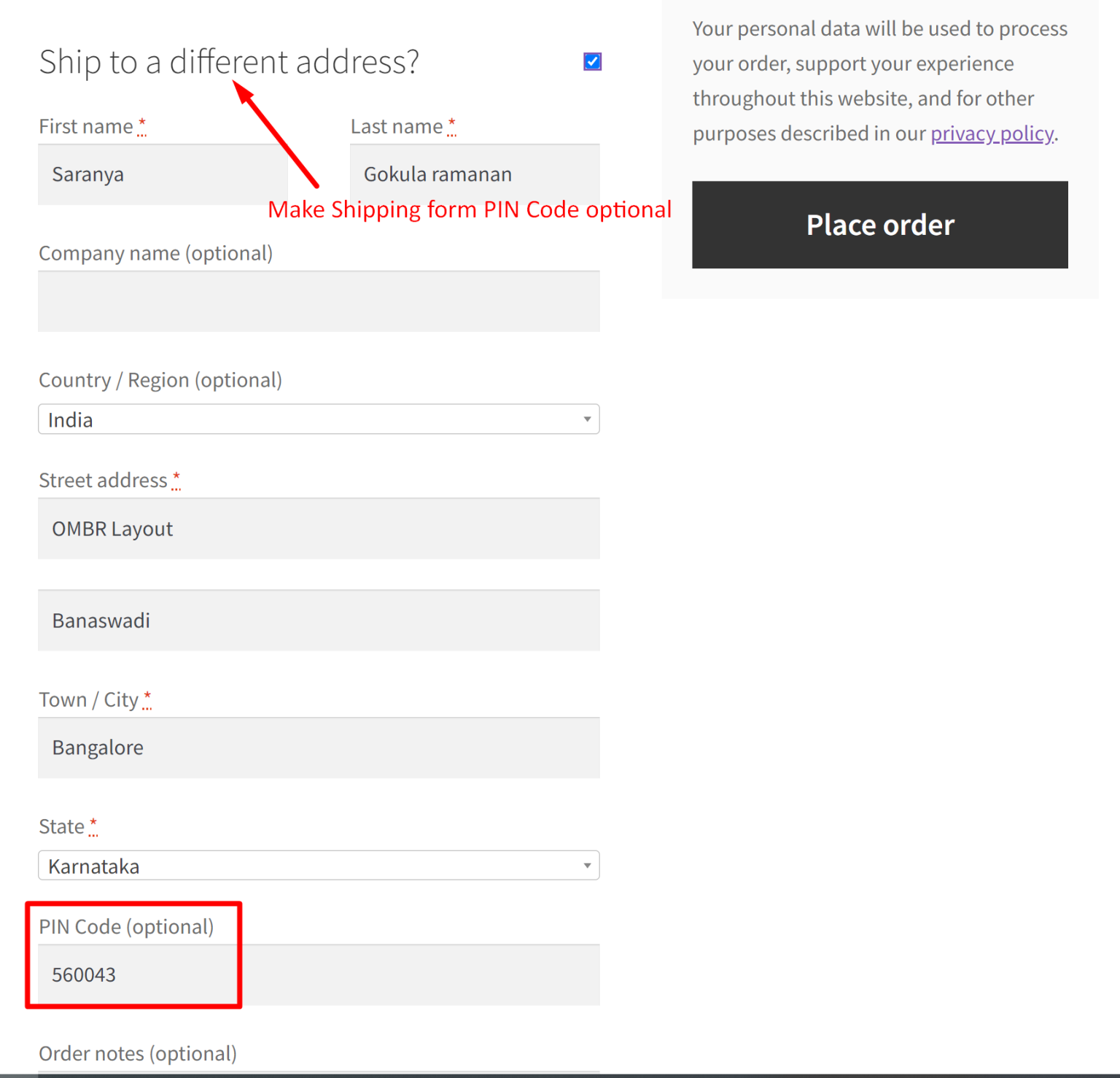Image resolution: width=1120 pixels, height=1078 pixels.
Task: Open the State dropdown showing Karnataka
Action: click(x=319, y=866)
